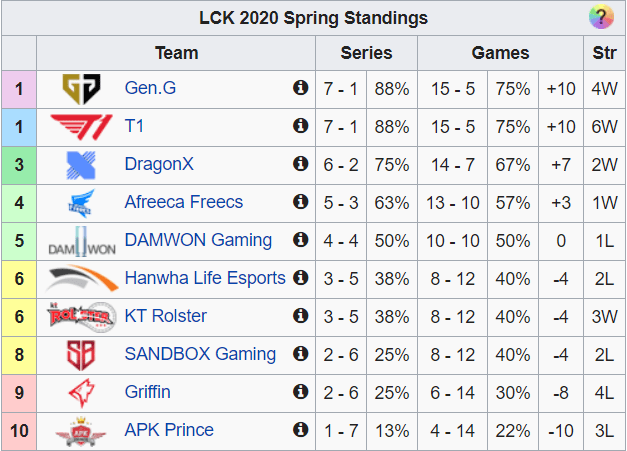Click the Series column header

pos(366,53)
